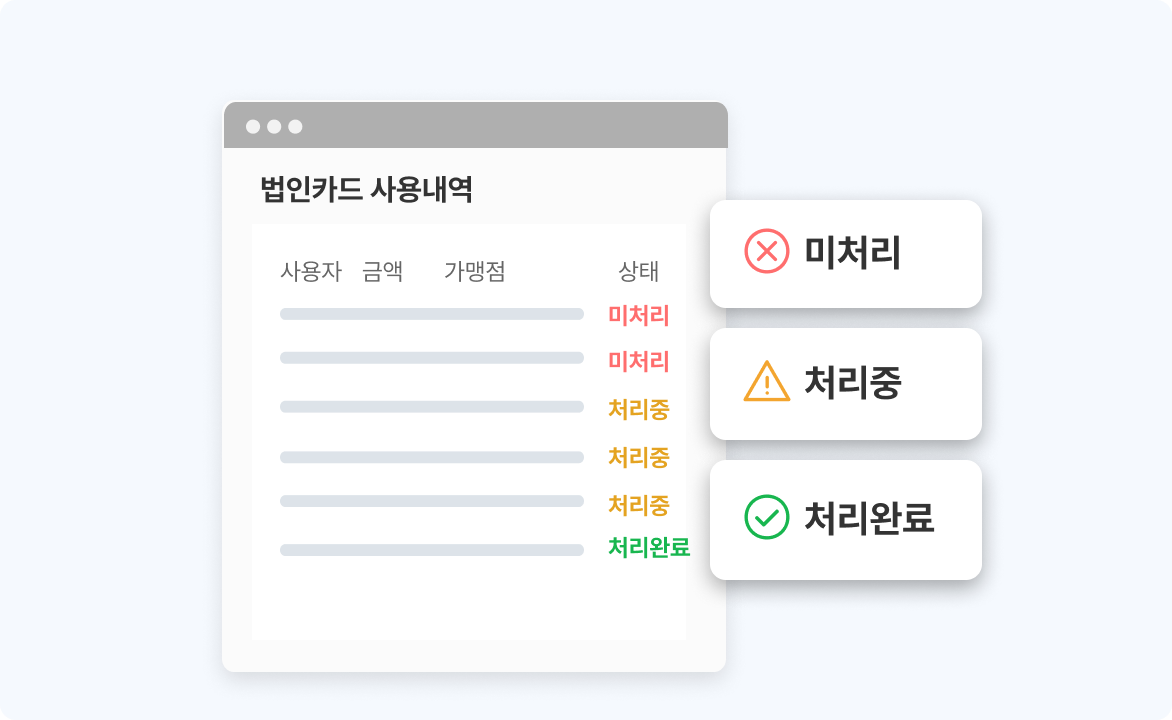The width and height of the screenshot is (1172, 720).
Task: Click the 가맹점 column header
Action: pyautogui.click(x=474, y=272)
